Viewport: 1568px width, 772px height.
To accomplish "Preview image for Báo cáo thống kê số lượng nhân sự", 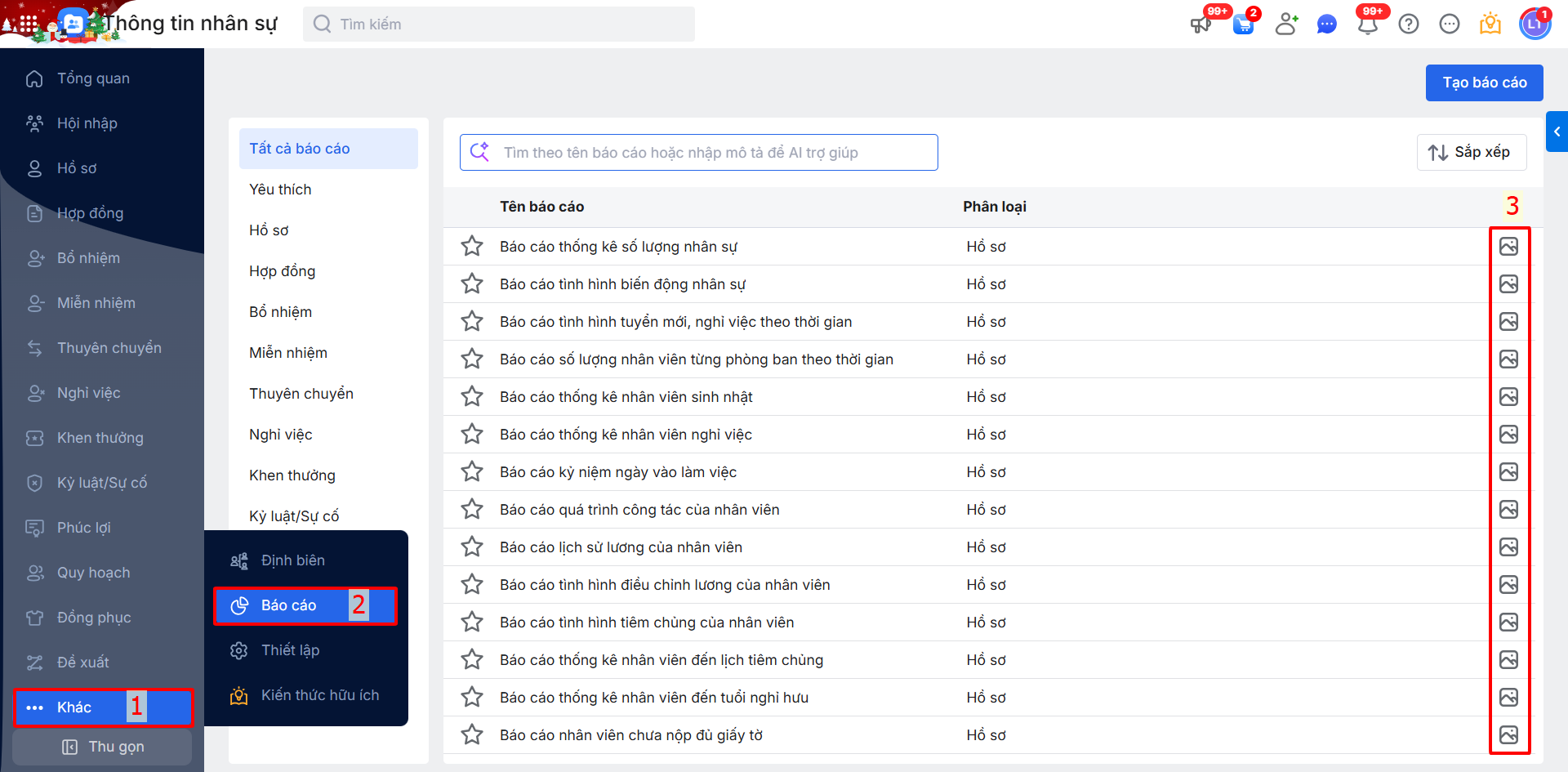I will pyautogui.click(x=1508, y=247).
